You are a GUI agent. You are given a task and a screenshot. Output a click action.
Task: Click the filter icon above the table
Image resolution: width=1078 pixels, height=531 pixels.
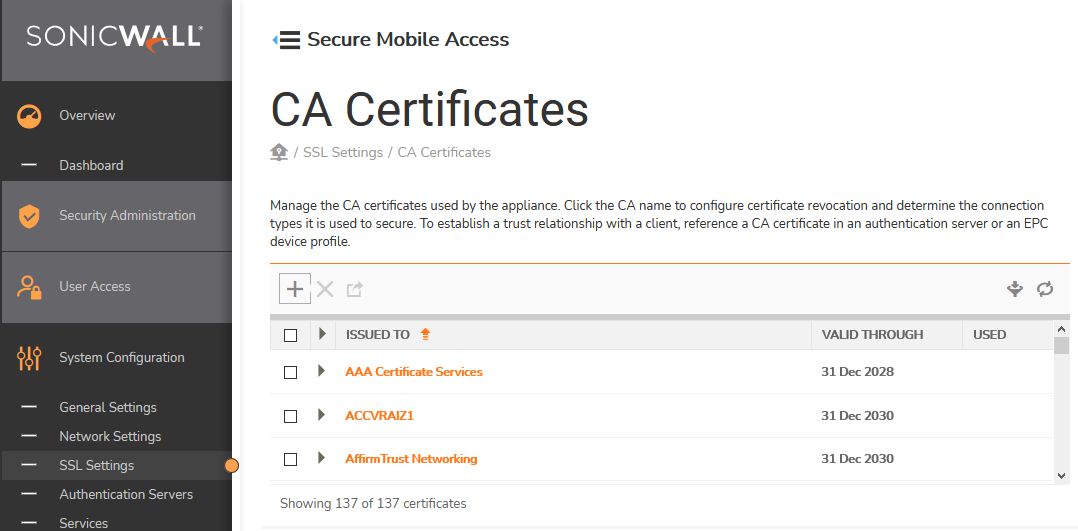tap(1015, 289)
